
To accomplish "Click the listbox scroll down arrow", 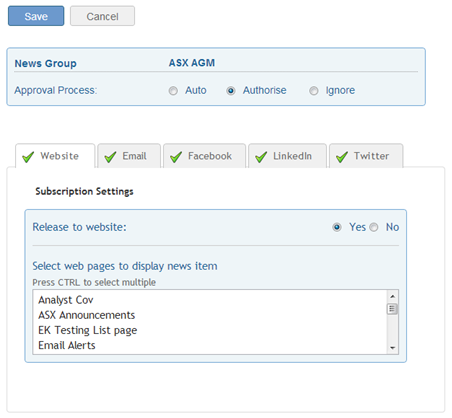I will (x=392, y=348).
